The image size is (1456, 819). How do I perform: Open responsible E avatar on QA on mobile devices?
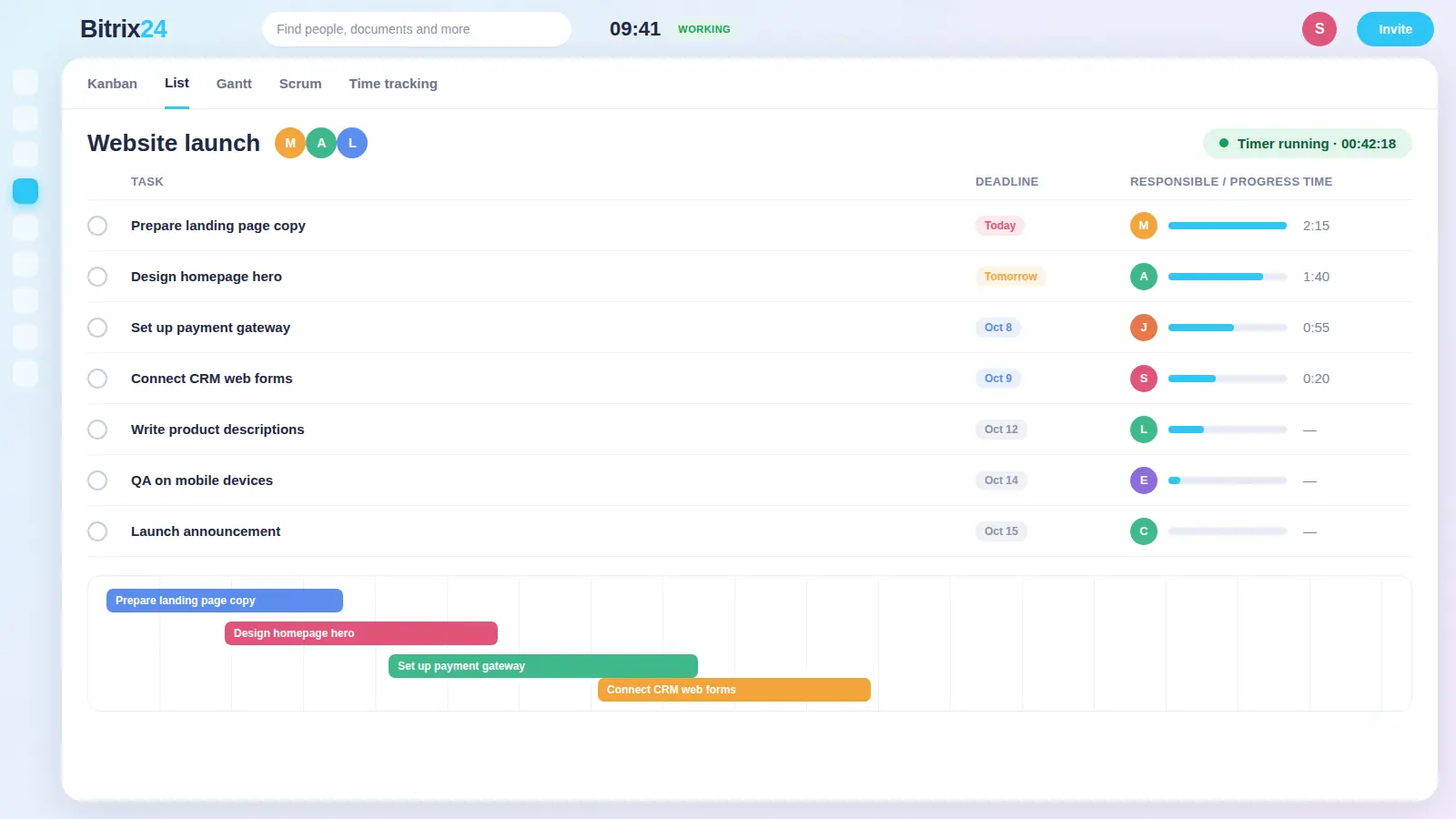click(x=1144, y=480)
